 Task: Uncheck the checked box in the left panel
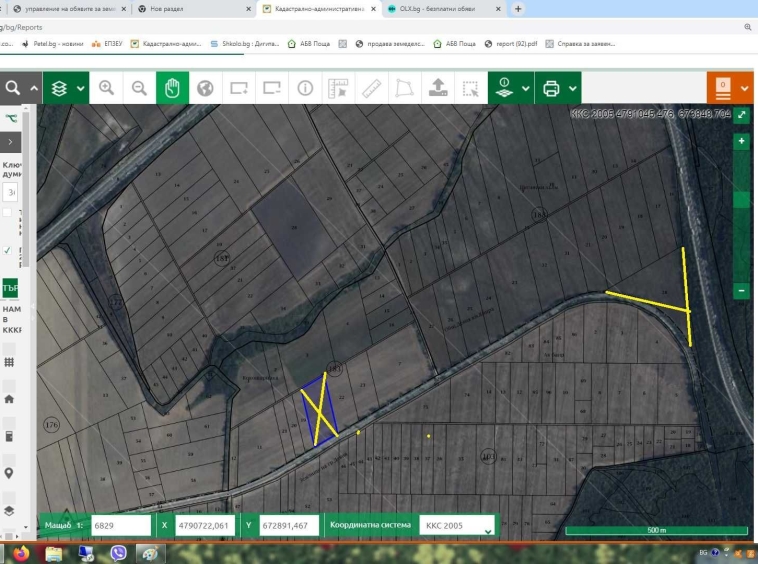click(8, 250)
